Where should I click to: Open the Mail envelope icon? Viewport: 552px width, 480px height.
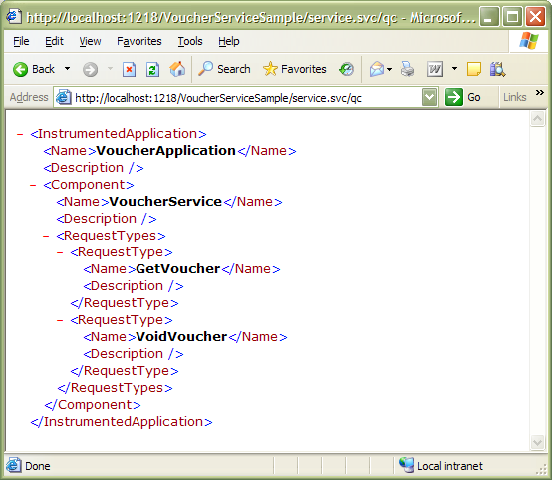[x=377, y=69]
